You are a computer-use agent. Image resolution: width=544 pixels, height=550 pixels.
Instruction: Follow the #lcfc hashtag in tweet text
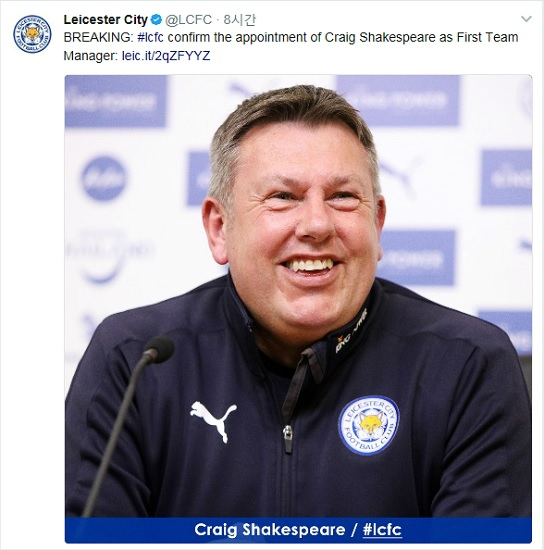pos(150,37)
